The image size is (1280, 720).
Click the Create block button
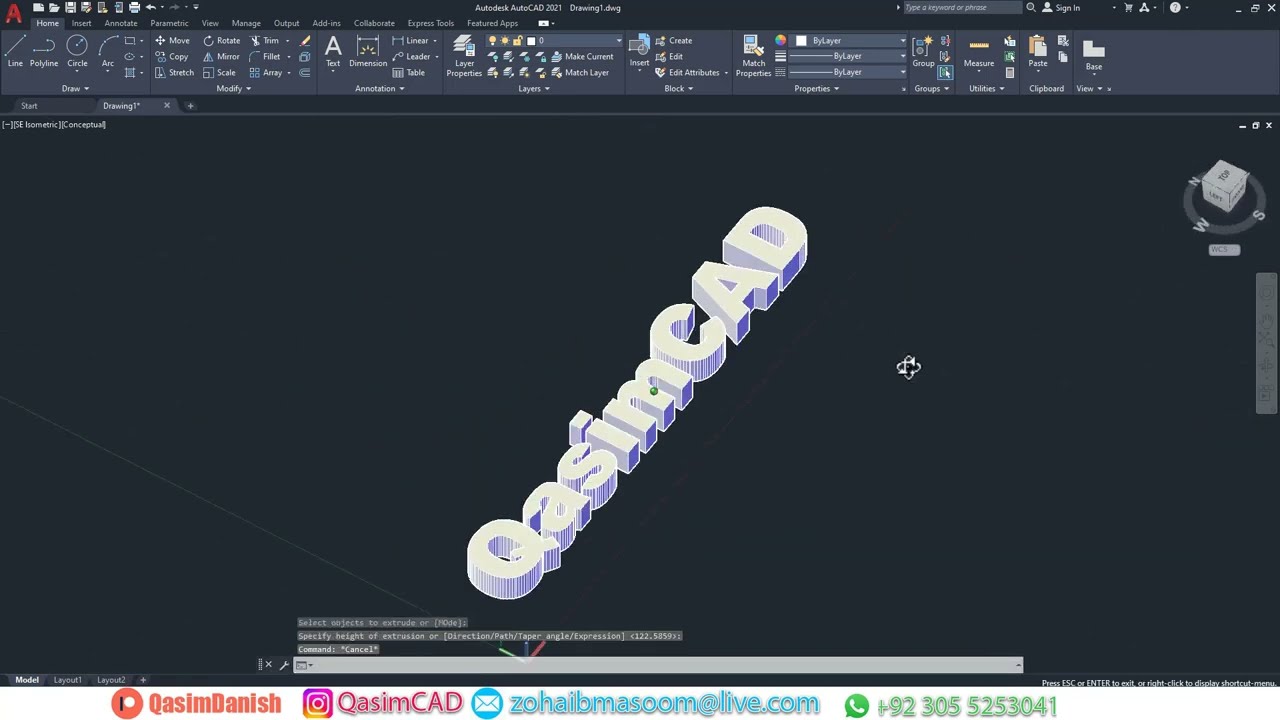click(674, 41)
